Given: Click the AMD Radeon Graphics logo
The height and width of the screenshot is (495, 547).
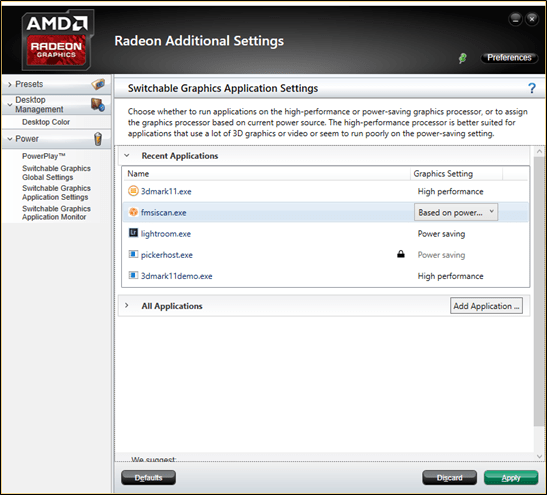Looking at the screenshot, I should pos(58,40).
